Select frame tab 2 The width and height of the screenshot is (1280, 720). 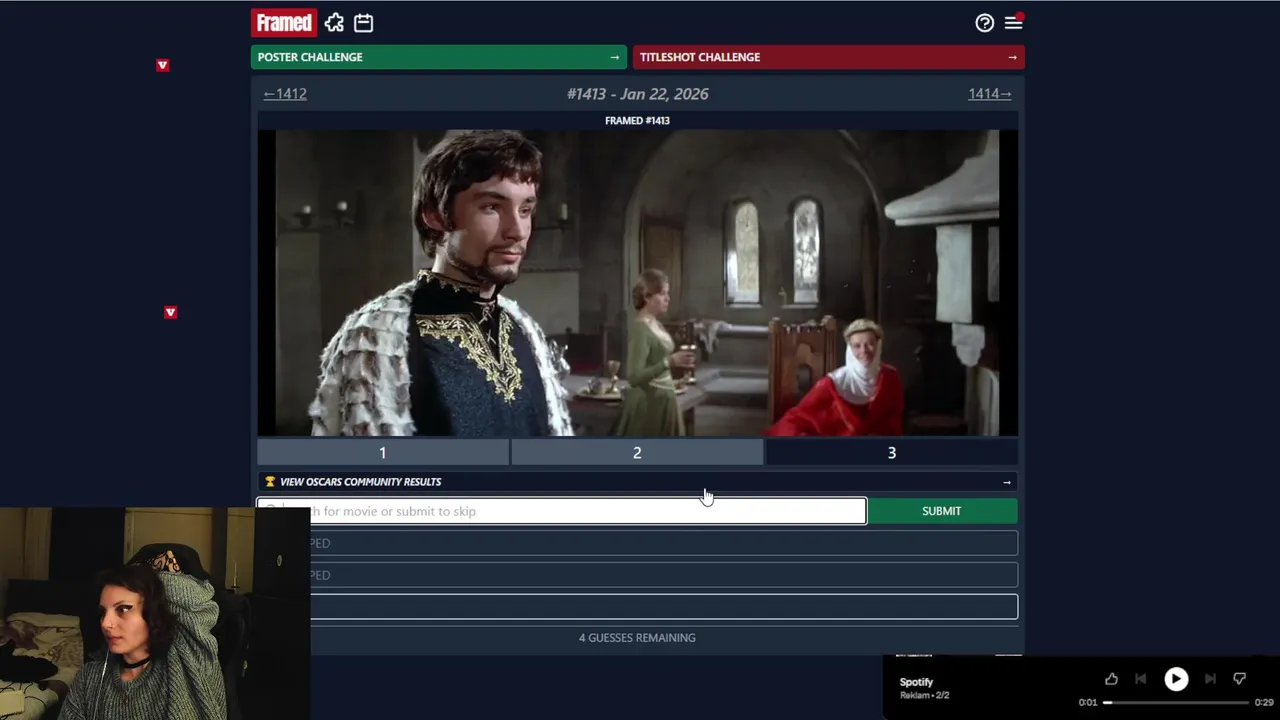[637, 453]
